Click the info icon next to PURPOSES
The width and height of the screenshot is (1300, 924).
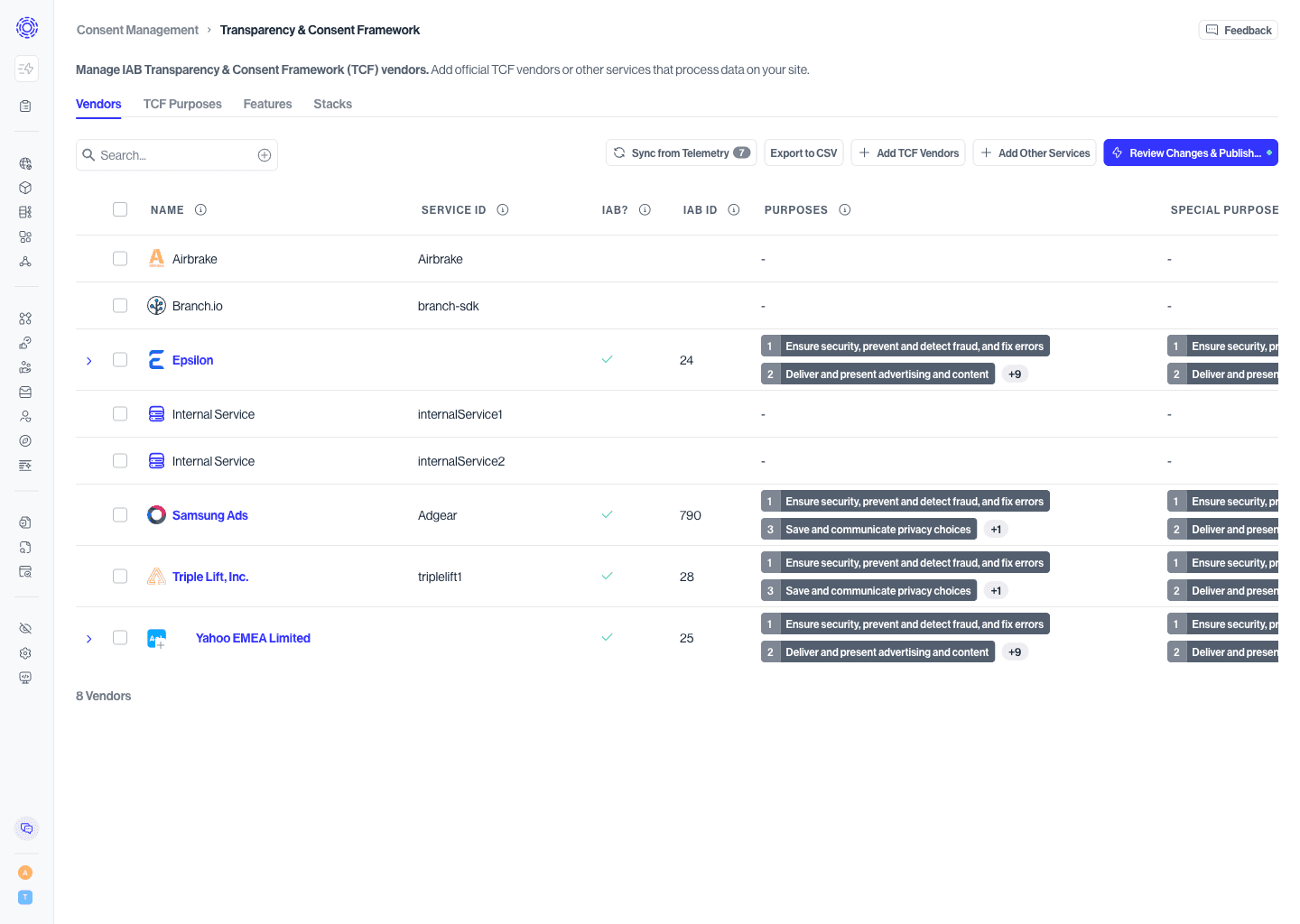[845, 209]
